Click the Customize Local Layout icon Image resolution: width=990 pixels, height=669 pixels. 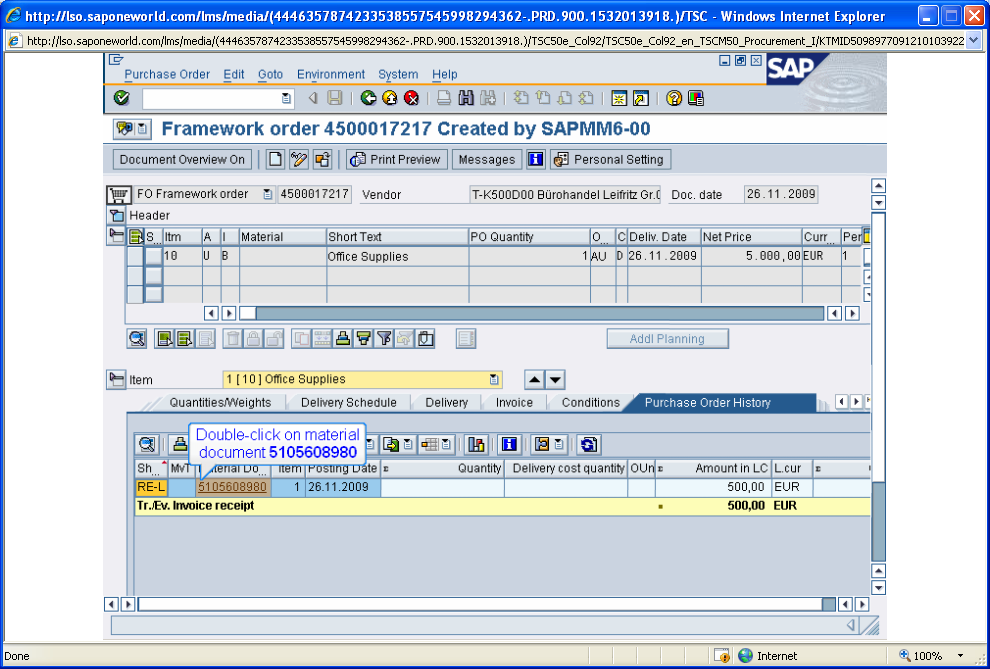[696, 98]
